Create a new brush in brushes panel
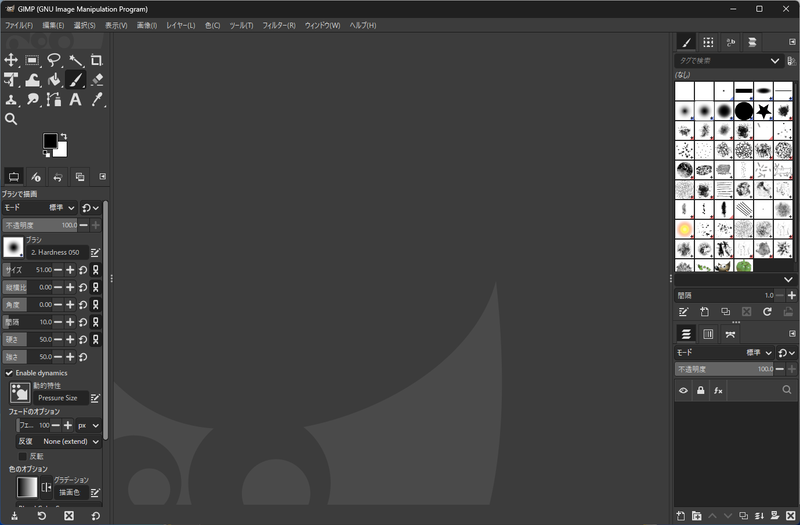 pyautogui.click(x=704, y=312)
